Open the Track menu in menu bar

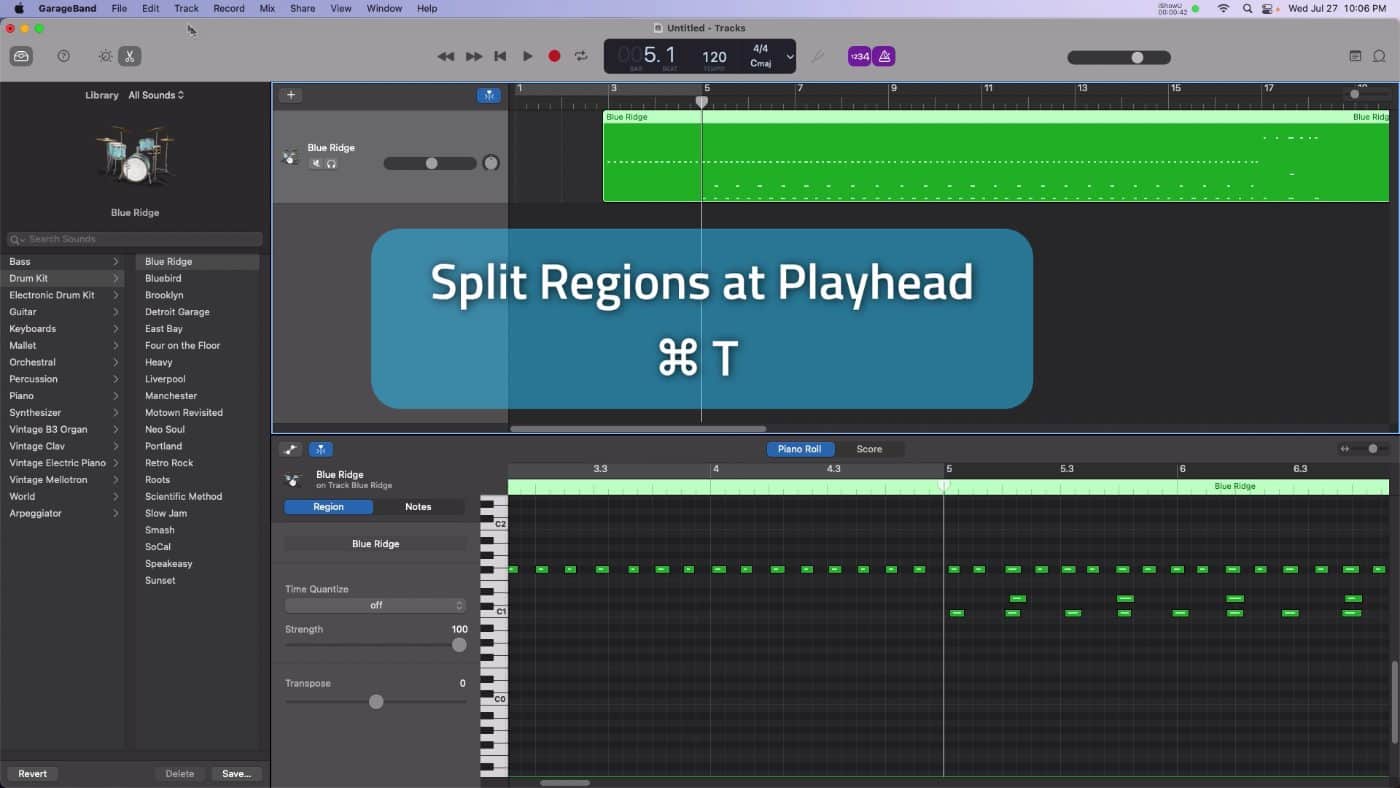(186, 8)
